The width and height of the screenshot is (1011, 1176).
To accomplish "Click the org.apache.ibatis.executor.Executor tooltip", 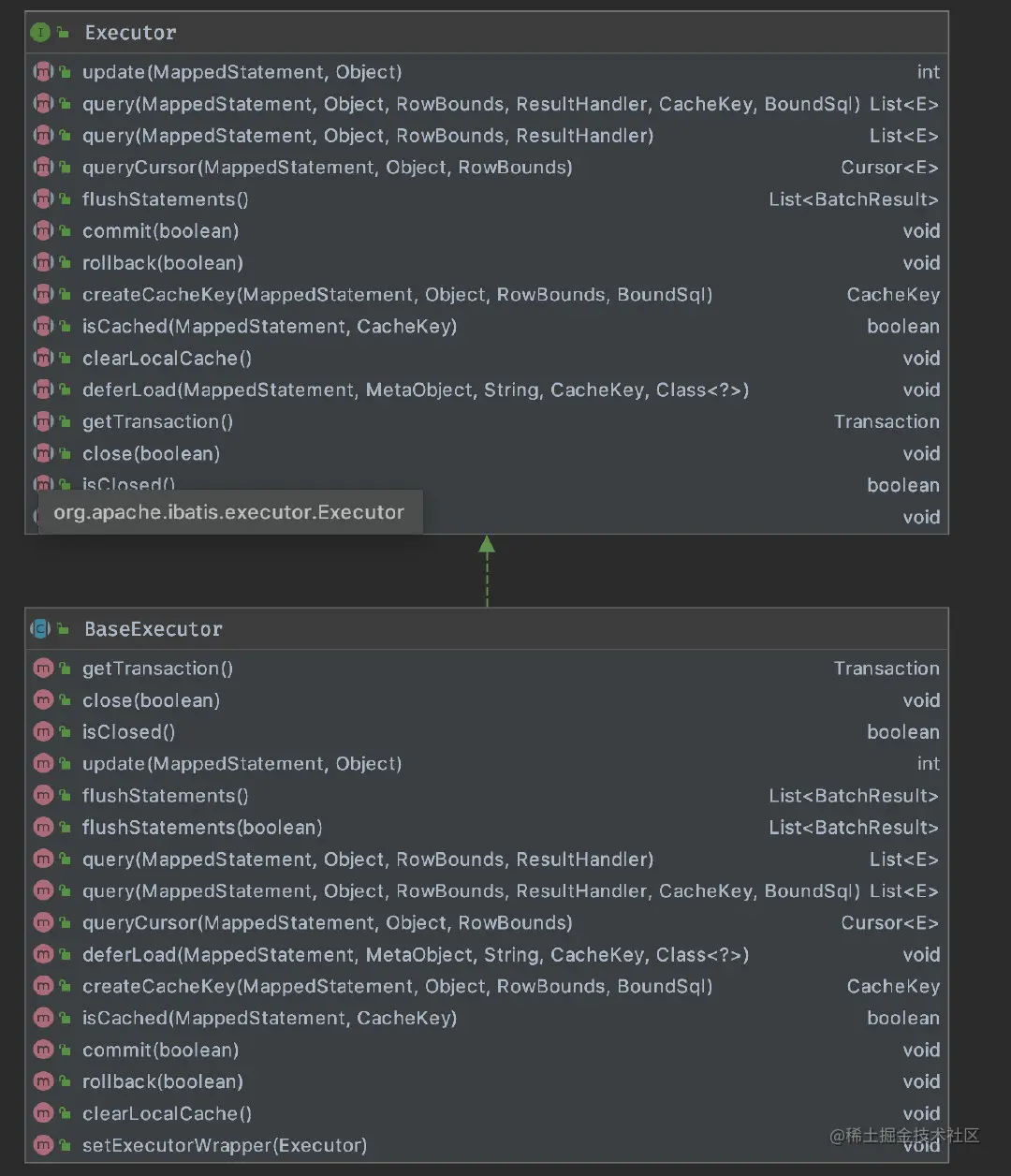I will click(230, 512).
